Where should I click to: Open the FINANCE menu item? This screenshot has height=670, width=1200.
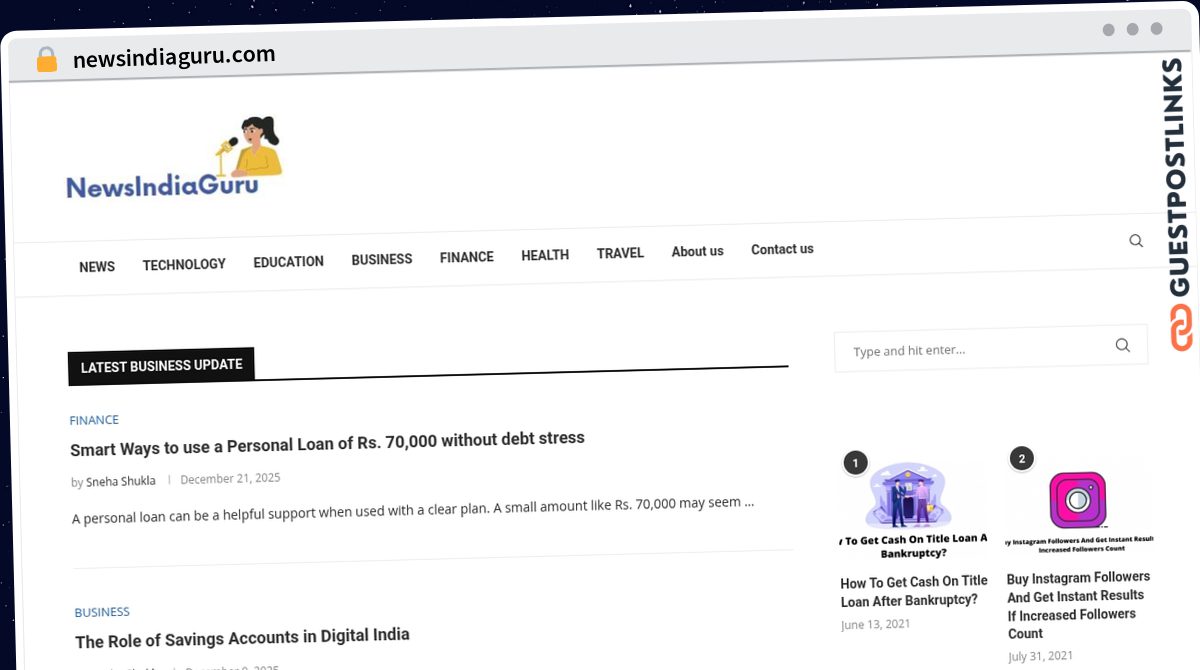pyautogui.click(x=466, y=257)
